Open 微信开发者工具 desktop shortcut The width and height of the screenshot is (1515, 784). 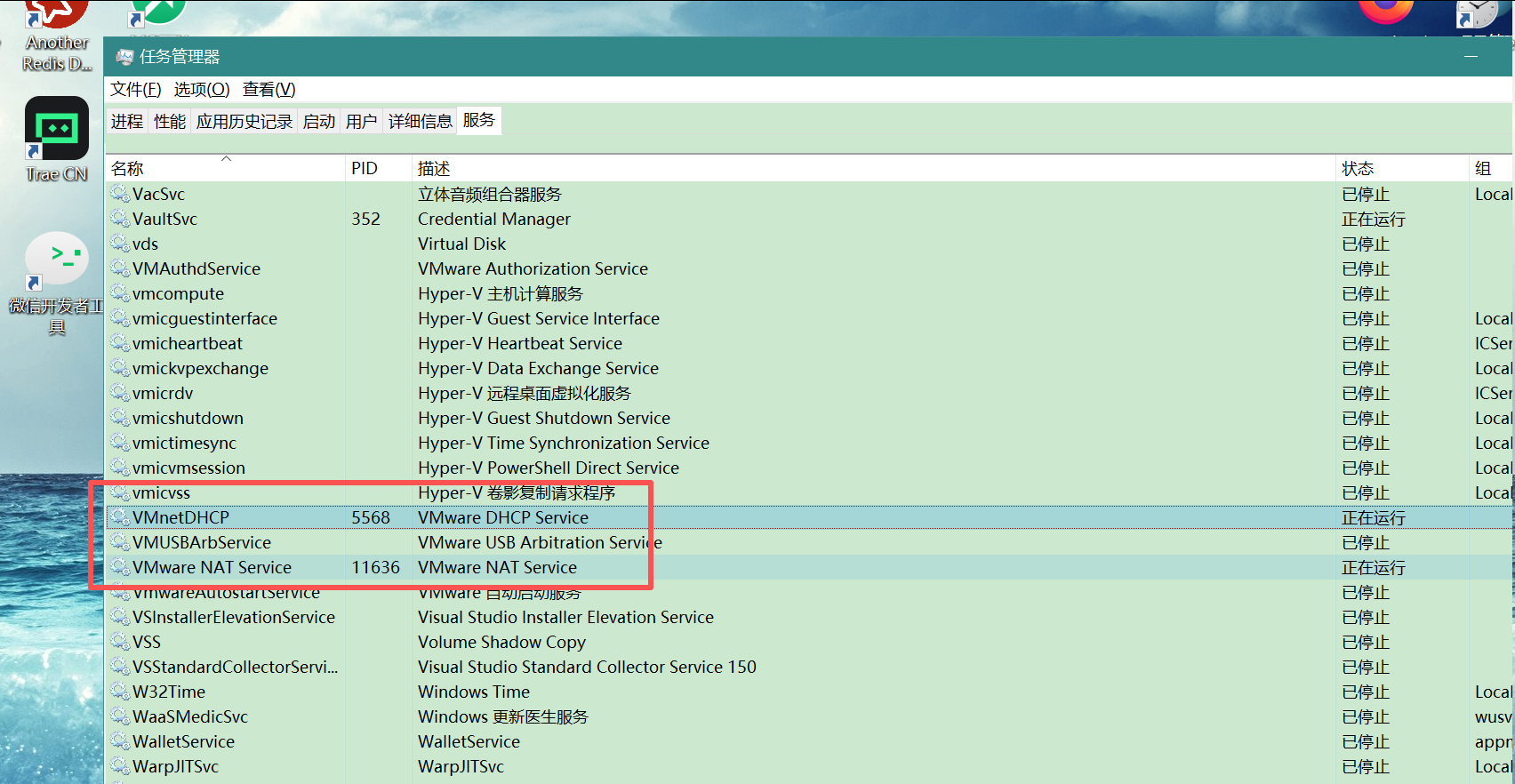click(x=57, y=283)
